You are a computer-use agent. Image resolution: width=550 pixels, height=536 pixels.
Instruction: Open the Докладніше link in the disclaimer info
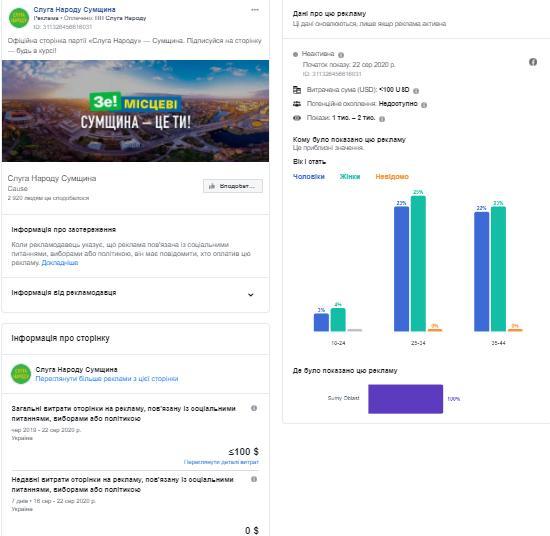pyautogui.click(x=60, y=263)
